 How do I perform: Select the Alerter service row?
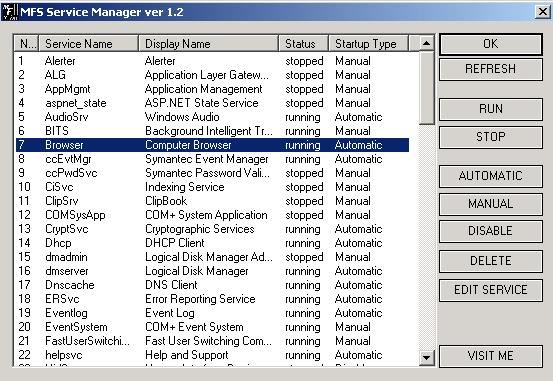coord(212,61)
